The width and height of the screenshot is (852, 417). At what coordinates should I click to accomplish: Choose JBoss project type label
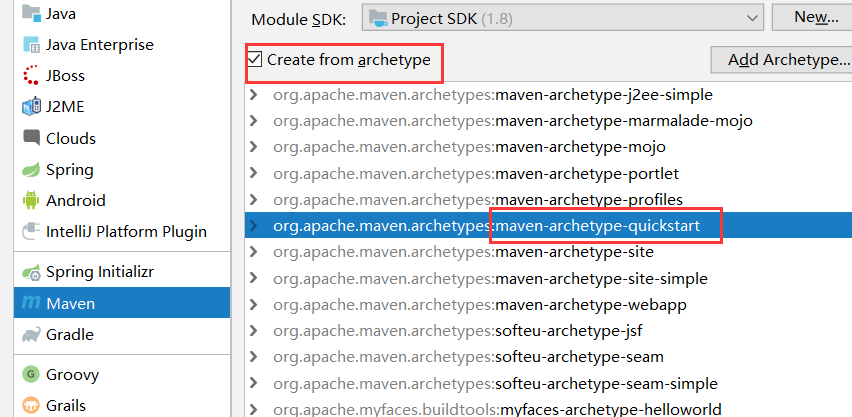[65, 76]
